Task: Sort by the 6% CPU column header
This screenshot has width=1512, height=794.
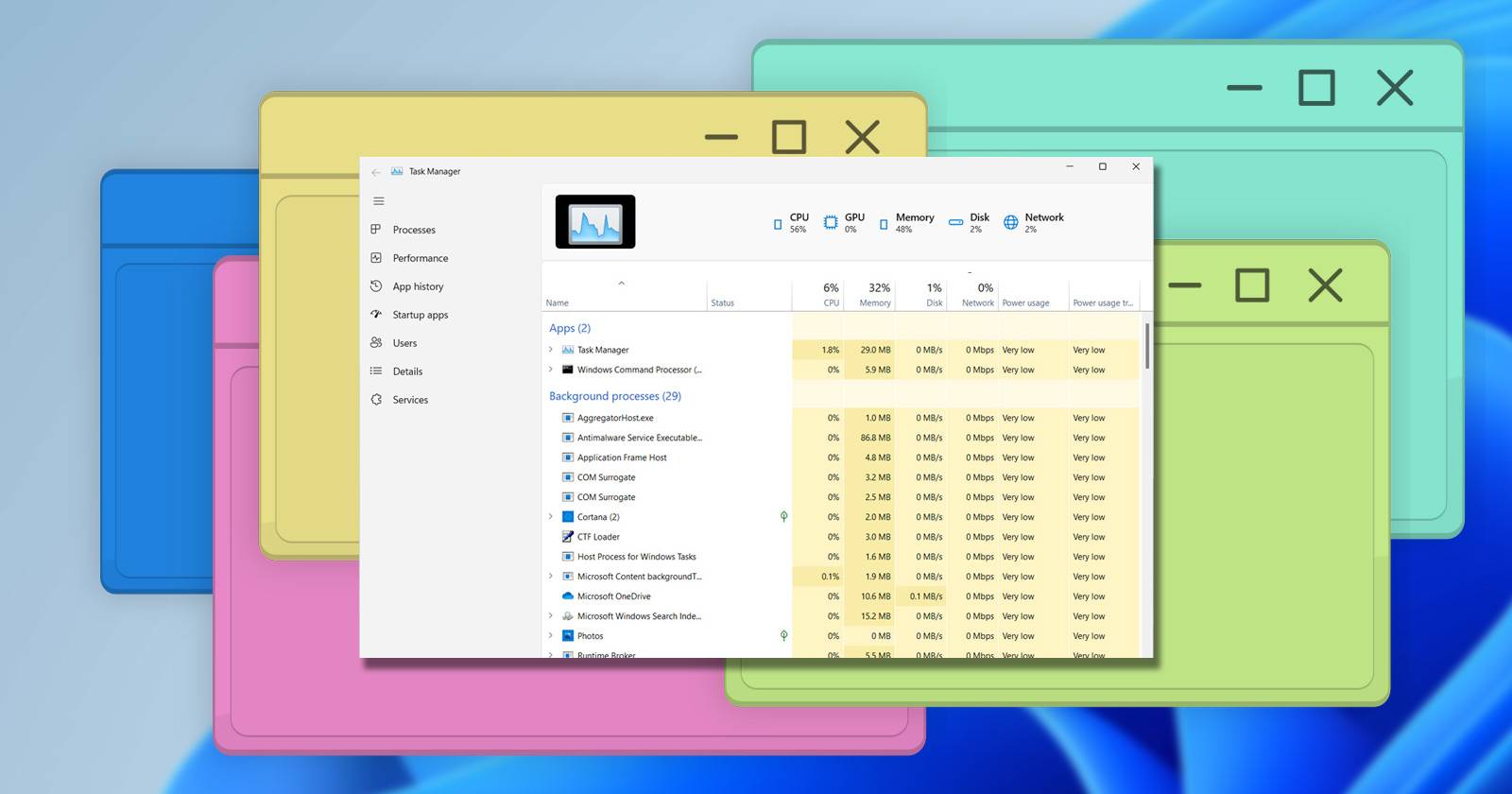Action: 818,295
